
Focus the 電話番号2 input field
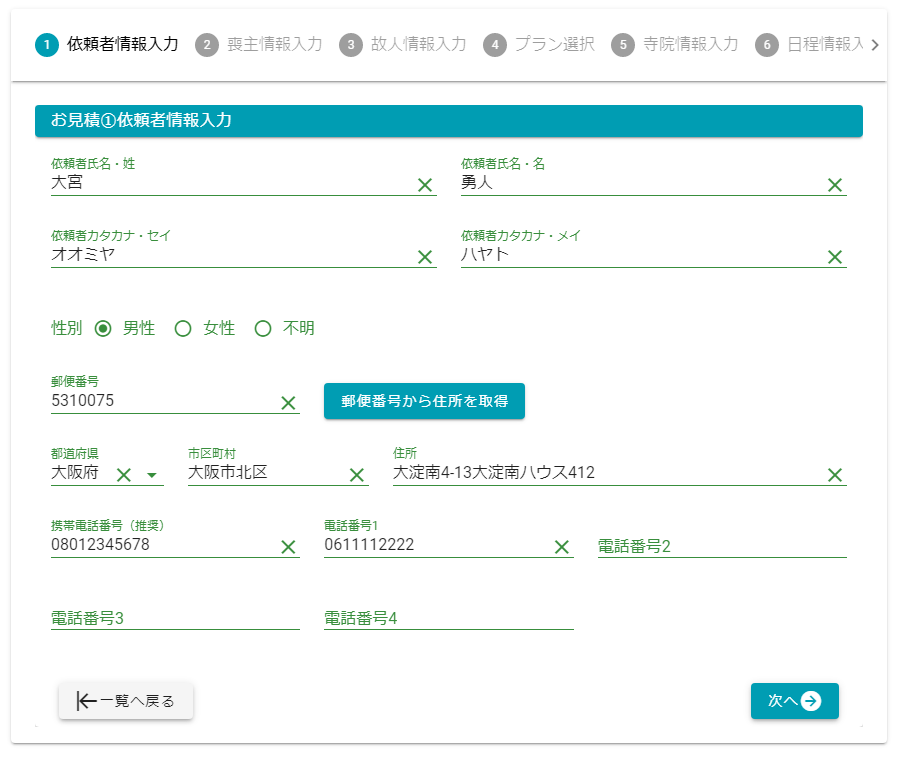[721, 546]
